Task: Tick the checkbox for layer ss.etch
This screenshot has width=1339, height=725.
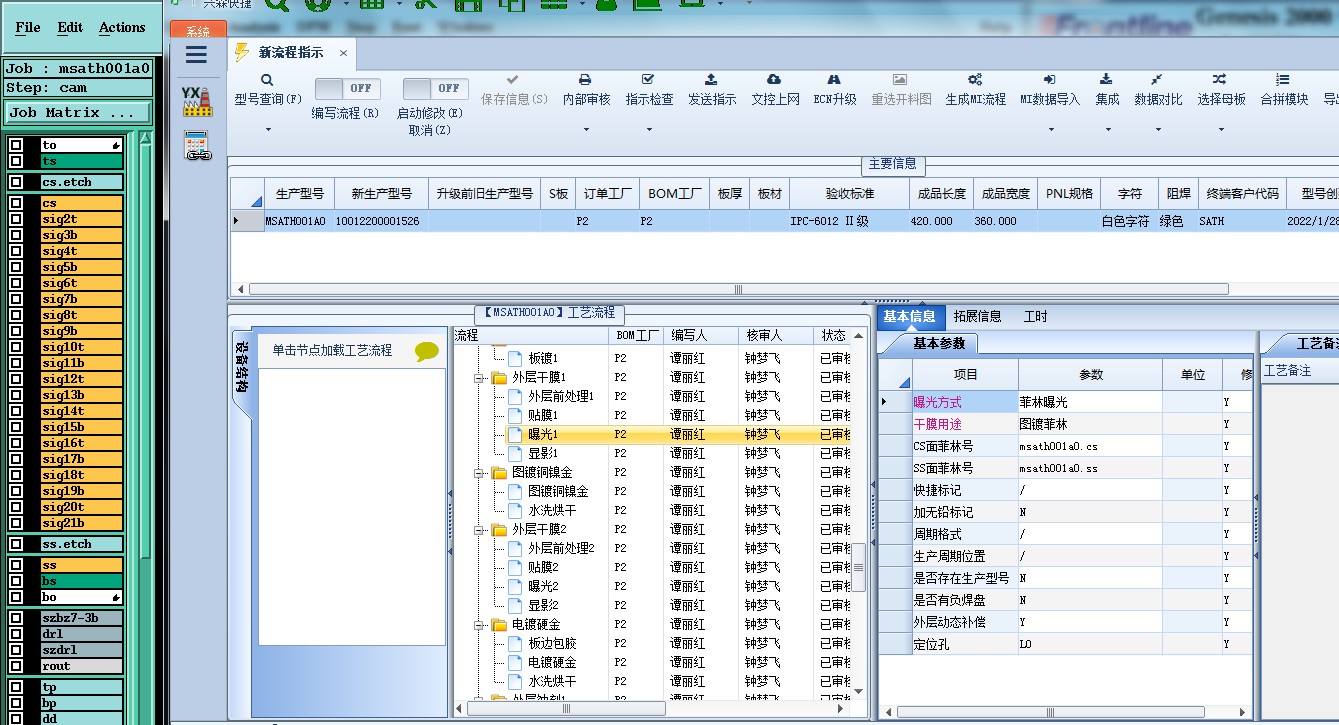Action: click(16, 544)
